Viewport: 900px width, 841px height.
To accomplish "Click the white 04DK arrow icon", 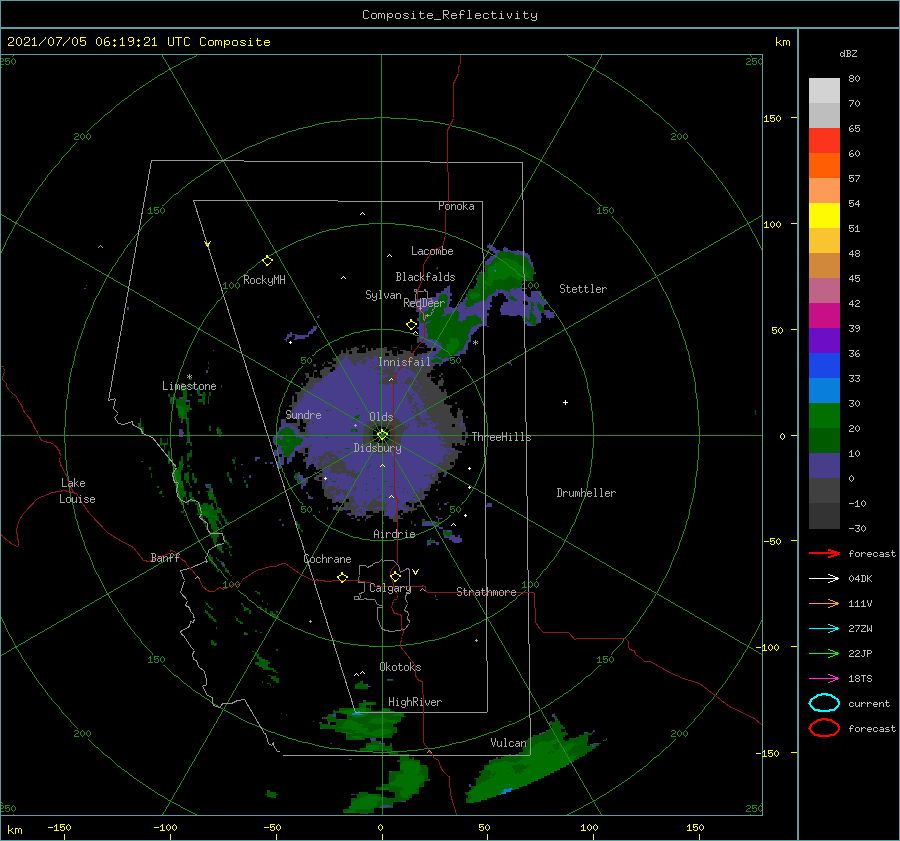I will point(824,578).
